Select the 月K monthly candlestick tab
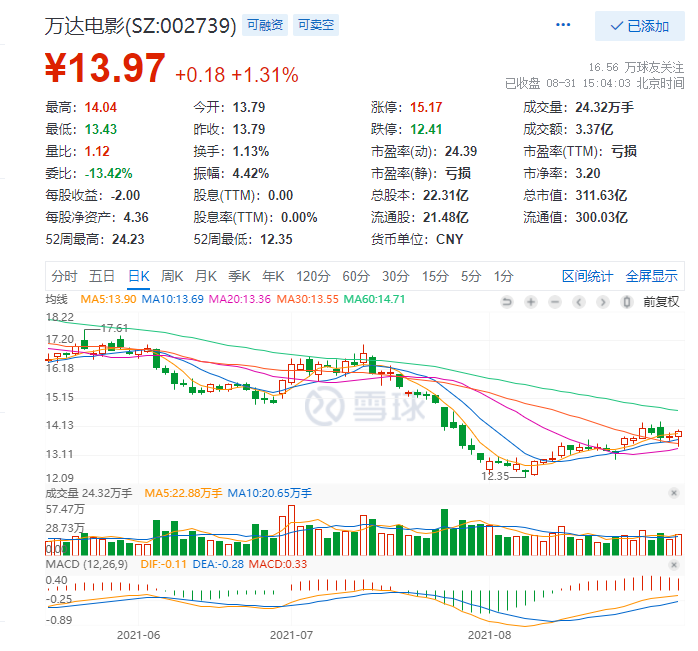 point(206,276)
